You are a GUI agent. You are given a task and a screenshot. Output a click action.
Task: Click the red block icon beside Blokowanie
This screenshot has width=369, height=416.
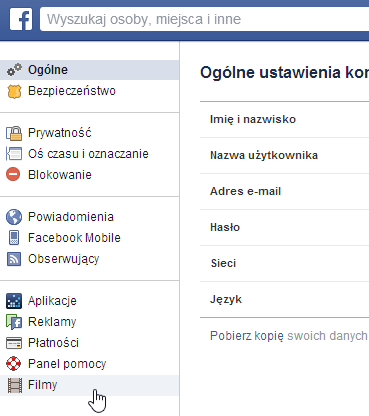(x=13, y=174)
